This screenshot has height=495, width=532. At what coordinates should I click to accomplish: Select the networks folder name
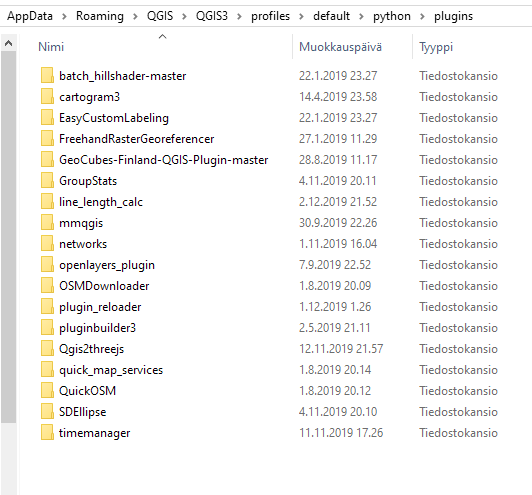(x=83, y=244)
